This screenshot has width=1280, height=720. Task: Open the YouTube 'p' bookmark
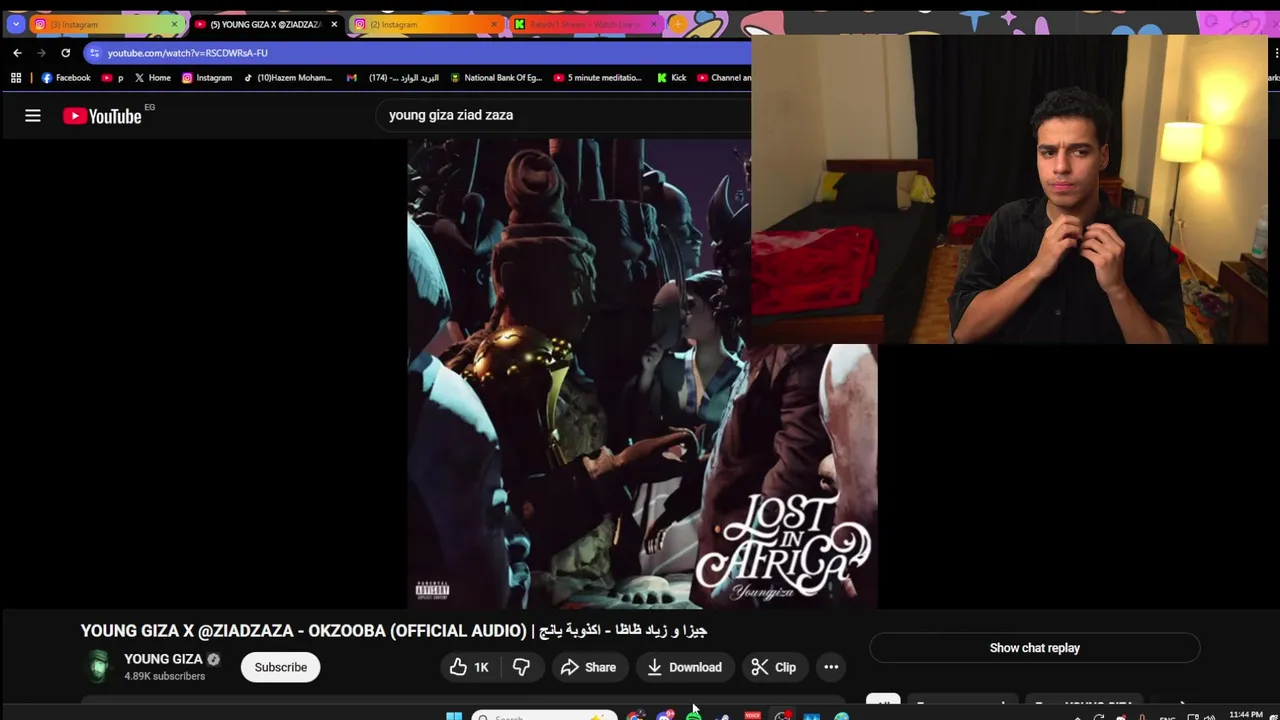(112, 78)
